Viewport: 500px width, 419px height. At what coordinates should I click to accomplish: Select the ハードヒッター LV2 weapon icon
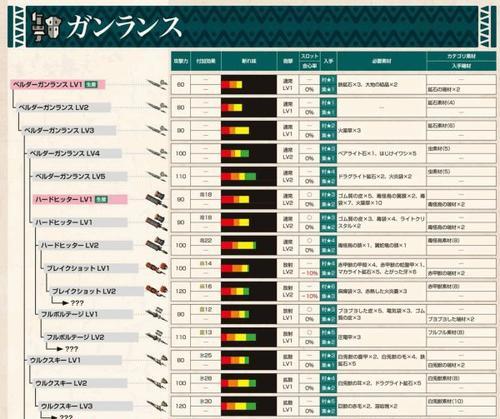157,245
